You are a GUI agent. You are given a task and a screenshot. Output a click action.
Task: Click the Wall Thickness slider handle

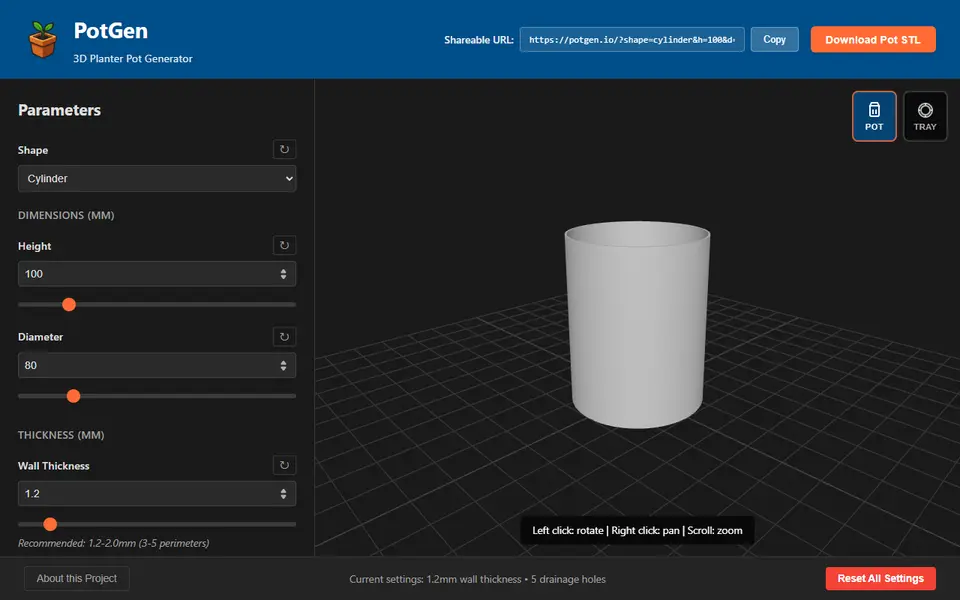click(x=50, y=524)
